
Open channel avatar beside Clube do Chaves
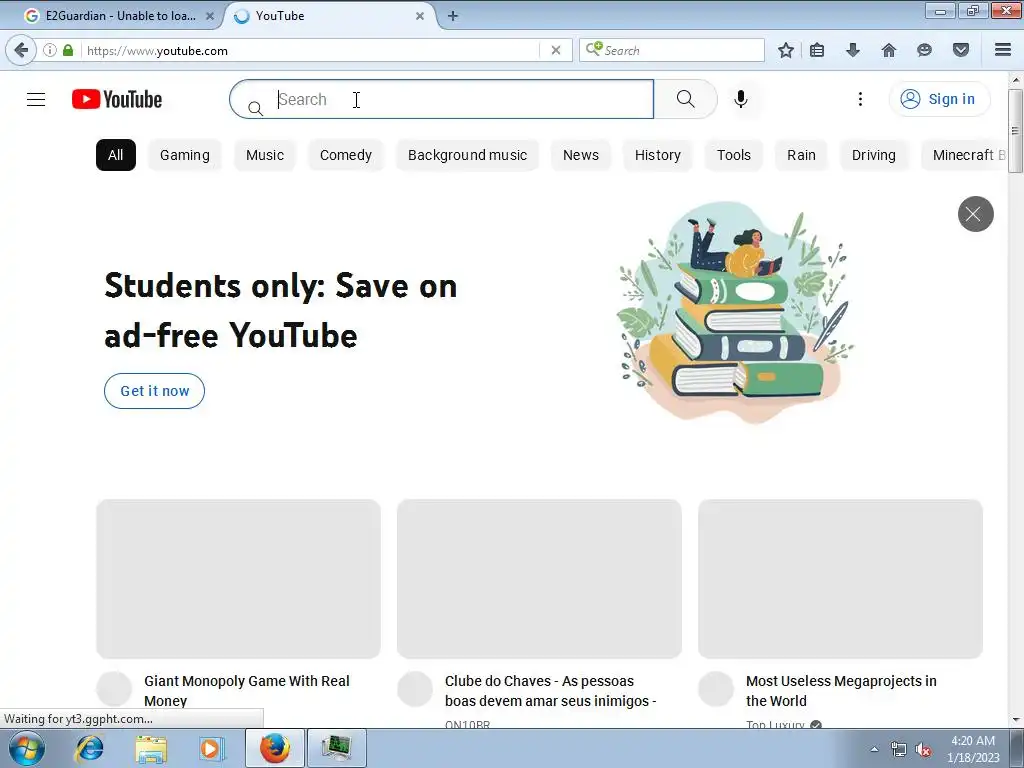[415, 689]
